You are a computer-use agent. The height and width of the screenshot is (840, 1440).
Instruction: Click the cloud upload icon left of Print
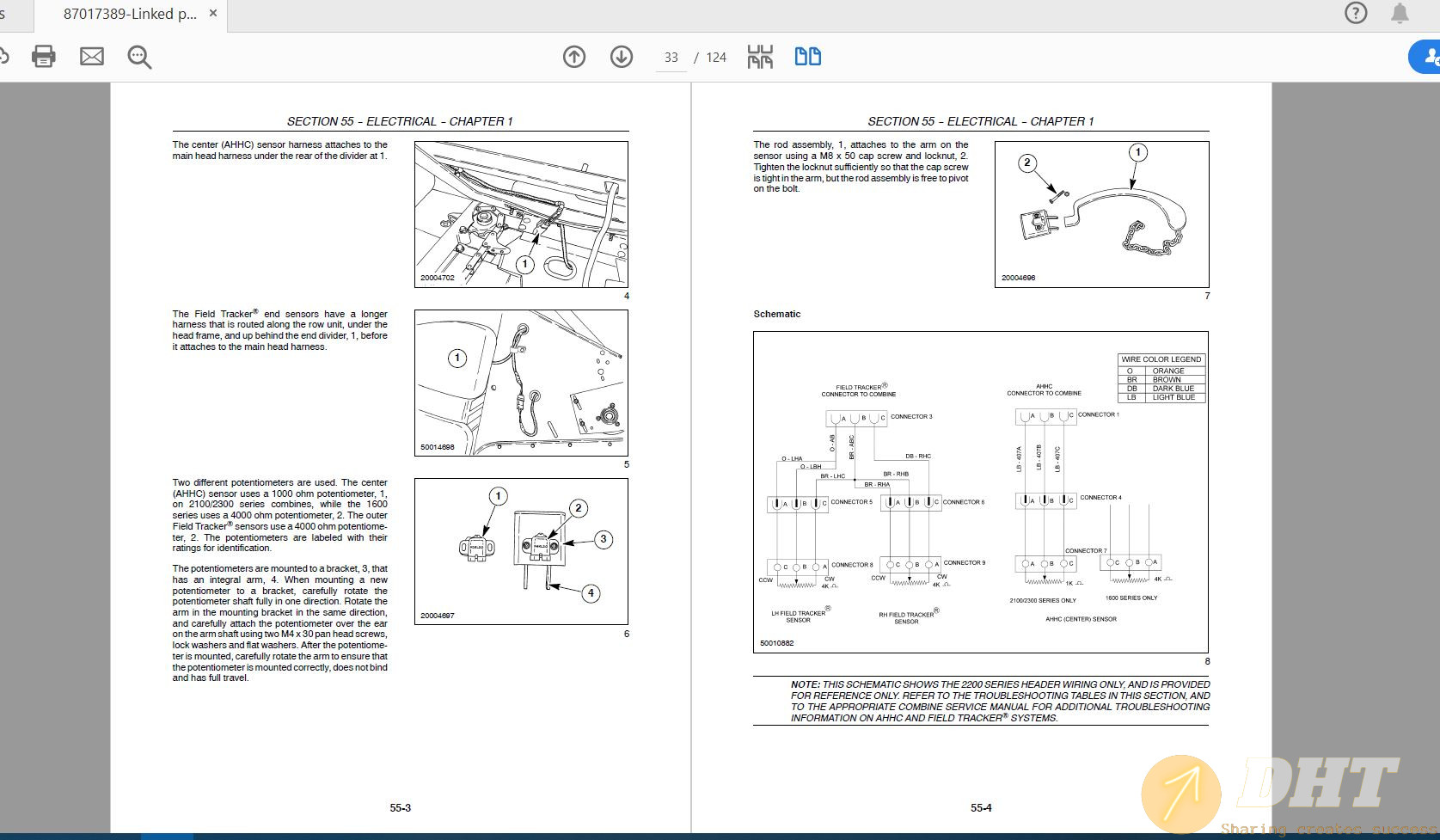[x=4, y=57]
